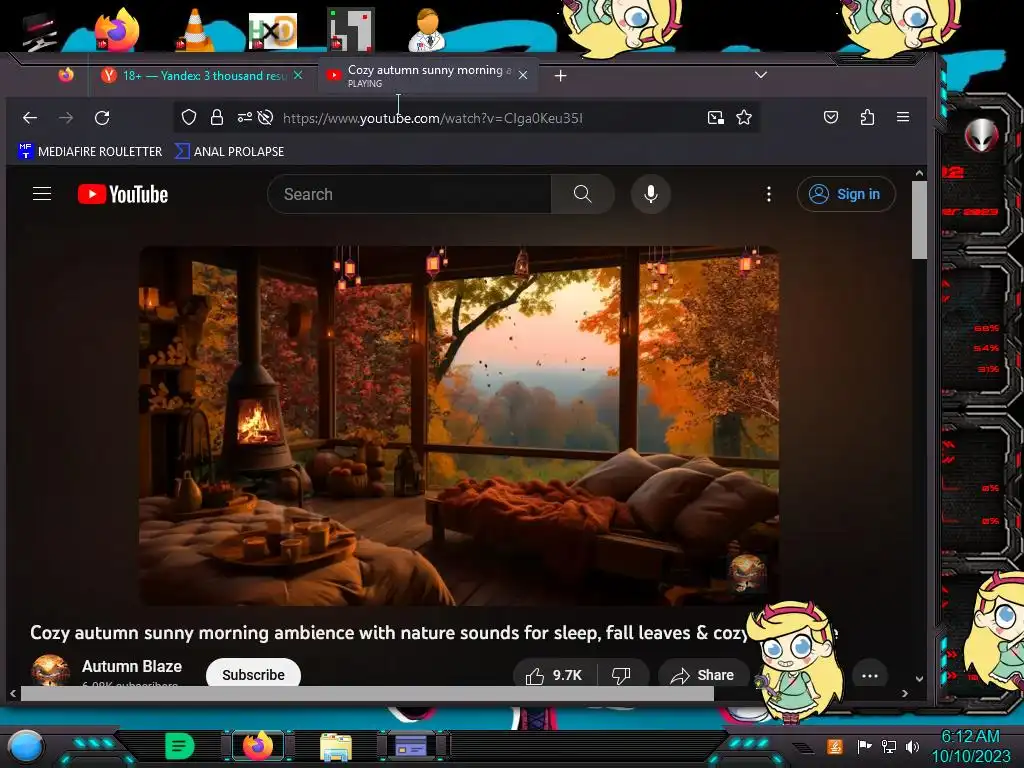
Task: Save page to Pocket
Action: click(831, 118)
